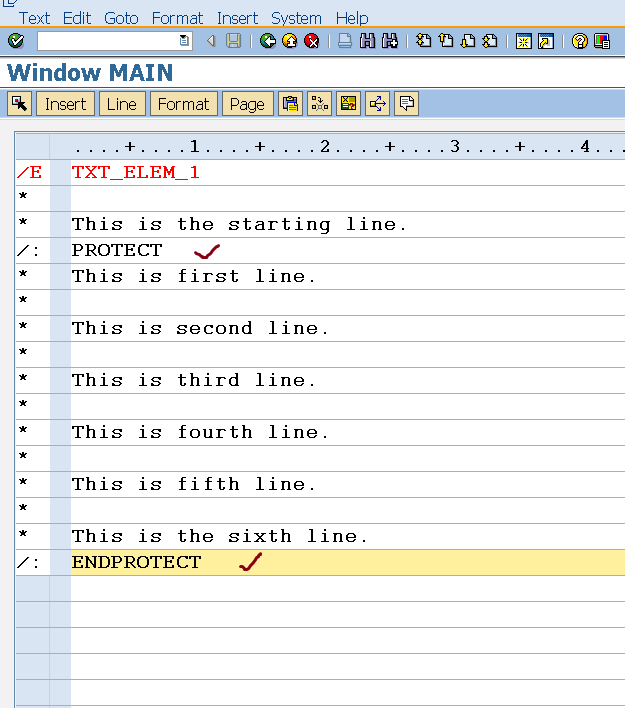Select the /E tag column cell
Screen dimensions: 625x709
pyautogui.click(x=33, y=172)
